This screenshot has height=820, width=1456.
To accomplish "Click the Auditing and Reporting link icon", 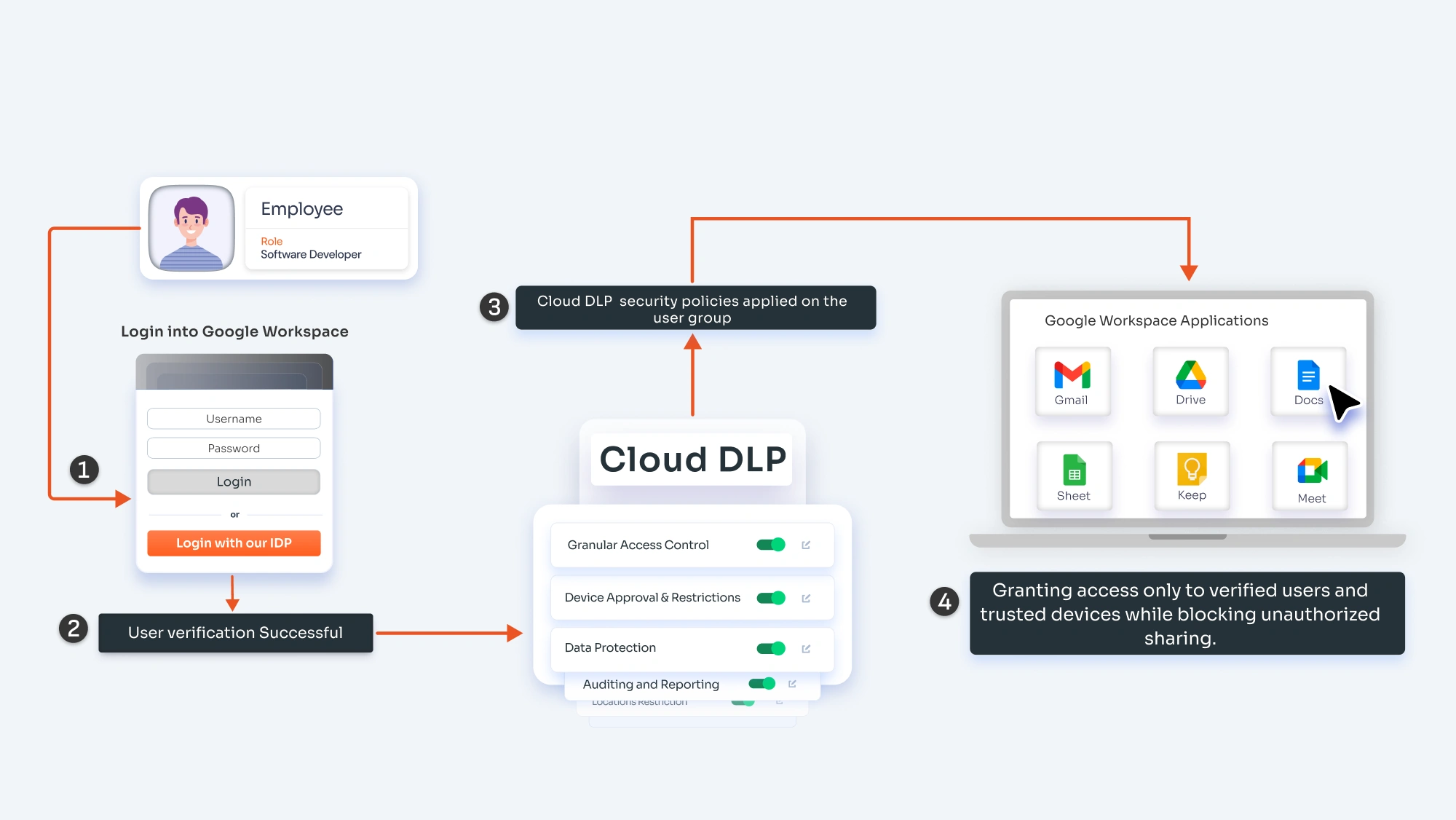I will click(x=792, y=683).
